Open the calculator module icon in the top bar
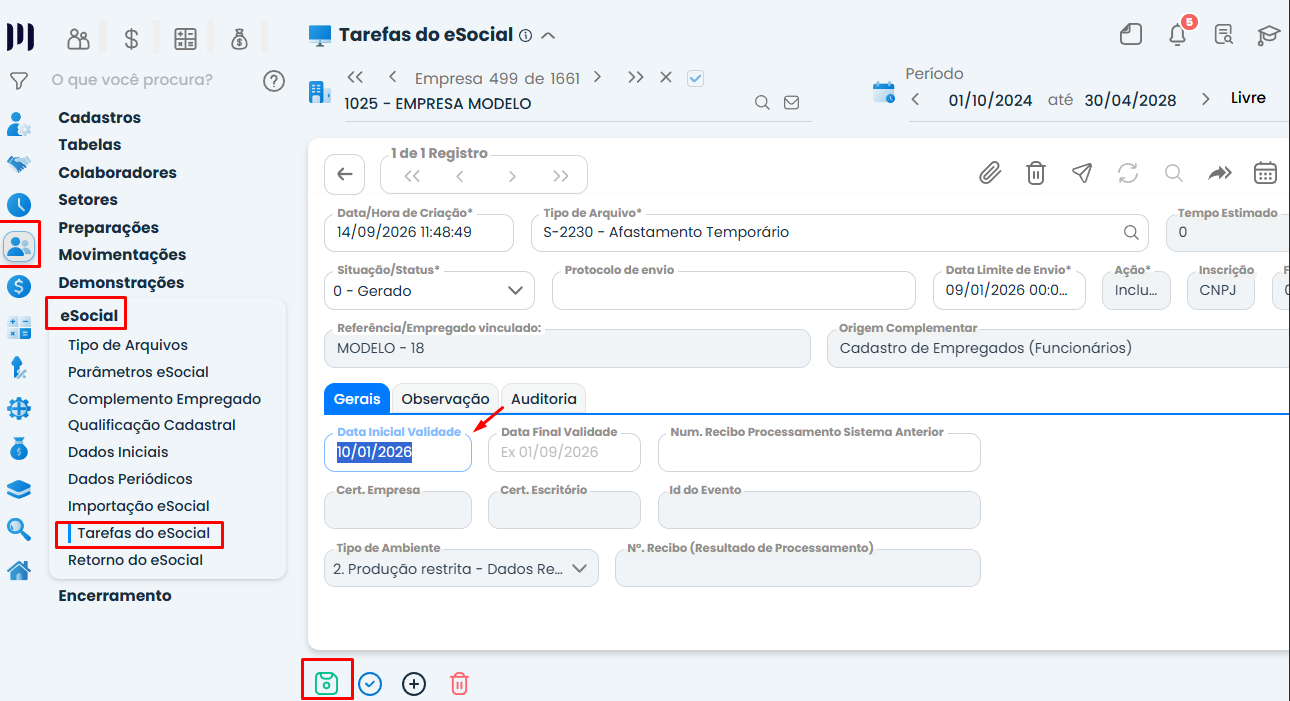Image resolution: width=1290 pixels, height=701 pixels. click(x=185, y=39)
